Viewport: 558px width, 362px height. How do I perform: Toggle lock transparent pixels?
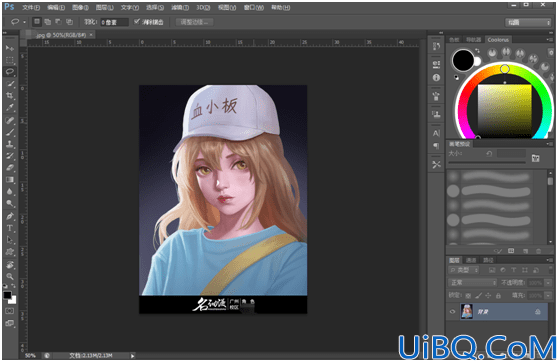click(468, 295)
